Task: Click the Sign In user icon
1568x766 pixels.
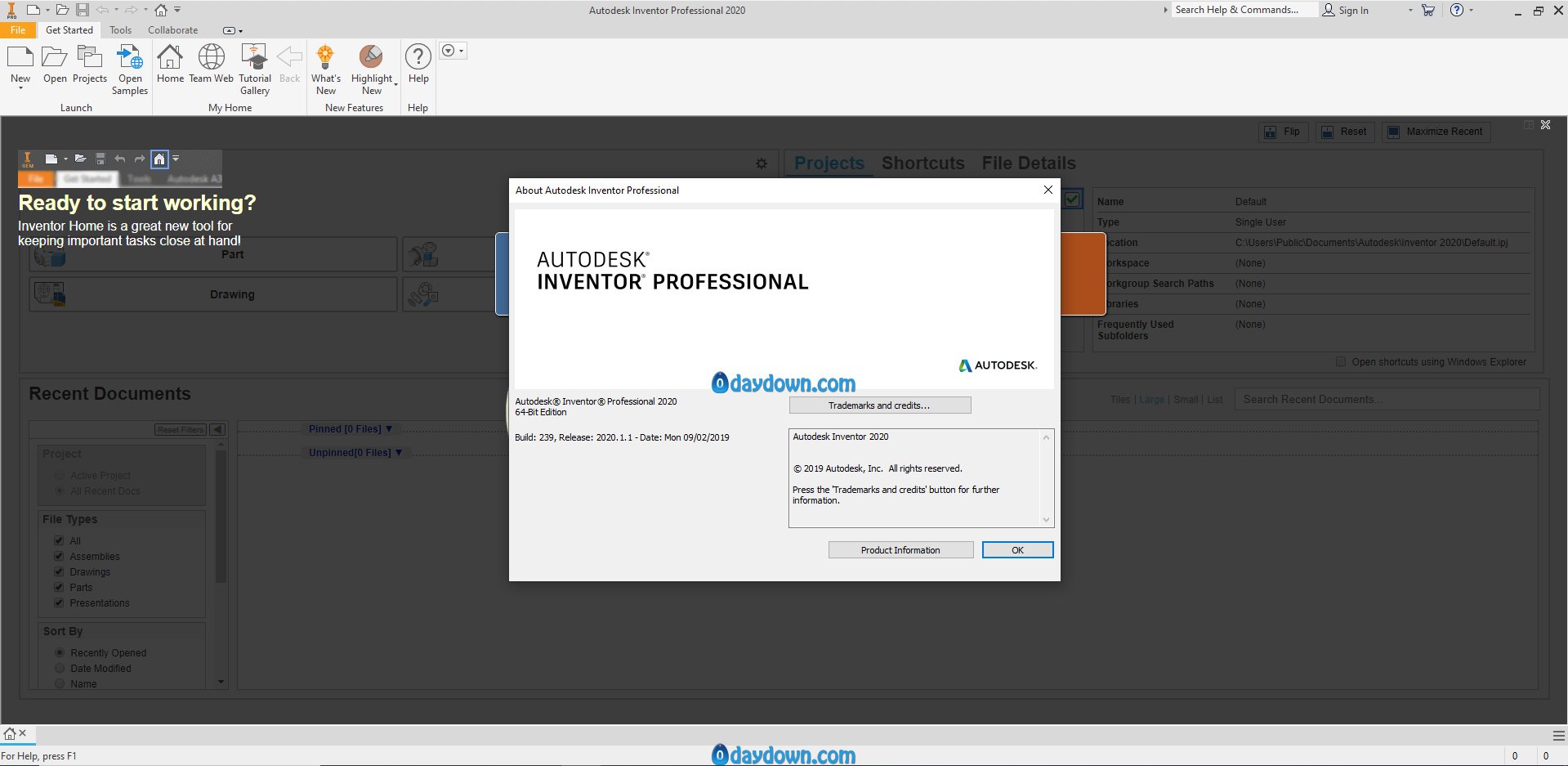Action: [x=1329, y=10]
